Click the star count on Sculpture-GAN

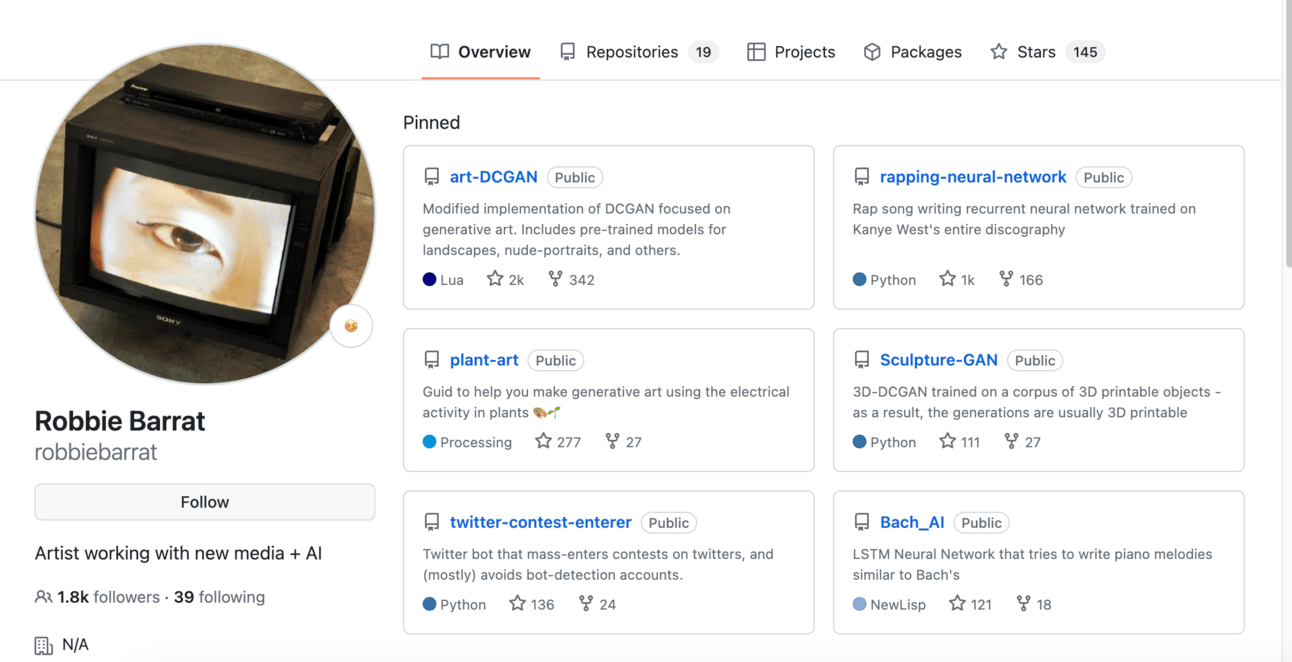(969, 442)
